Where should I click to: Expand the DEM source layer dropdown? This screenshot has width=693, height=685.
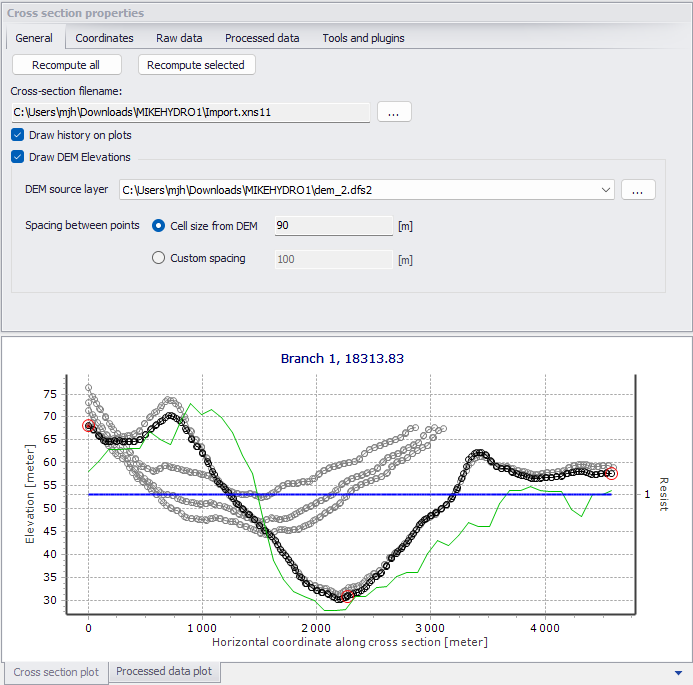pos(605,190)
